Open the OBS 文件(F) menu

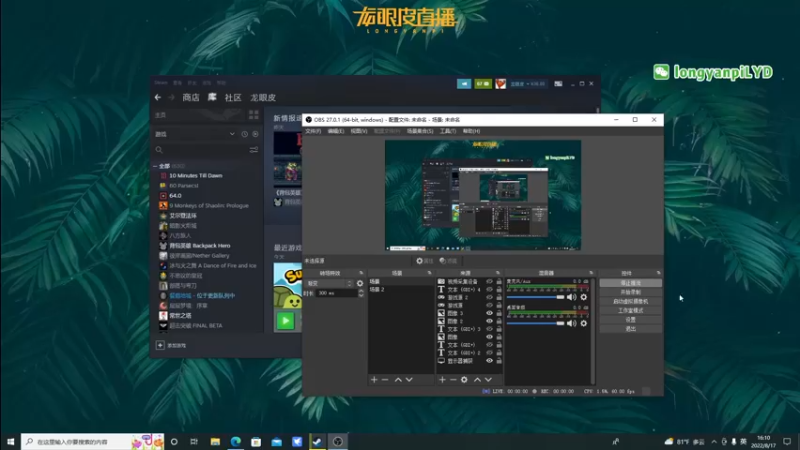point(313,131)
